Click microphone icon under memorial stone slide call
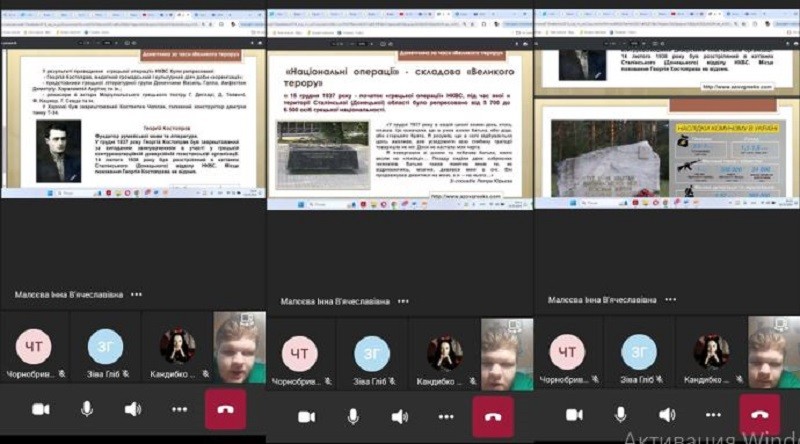The width and height of the screenshot is (800, 444). (620, 414)
